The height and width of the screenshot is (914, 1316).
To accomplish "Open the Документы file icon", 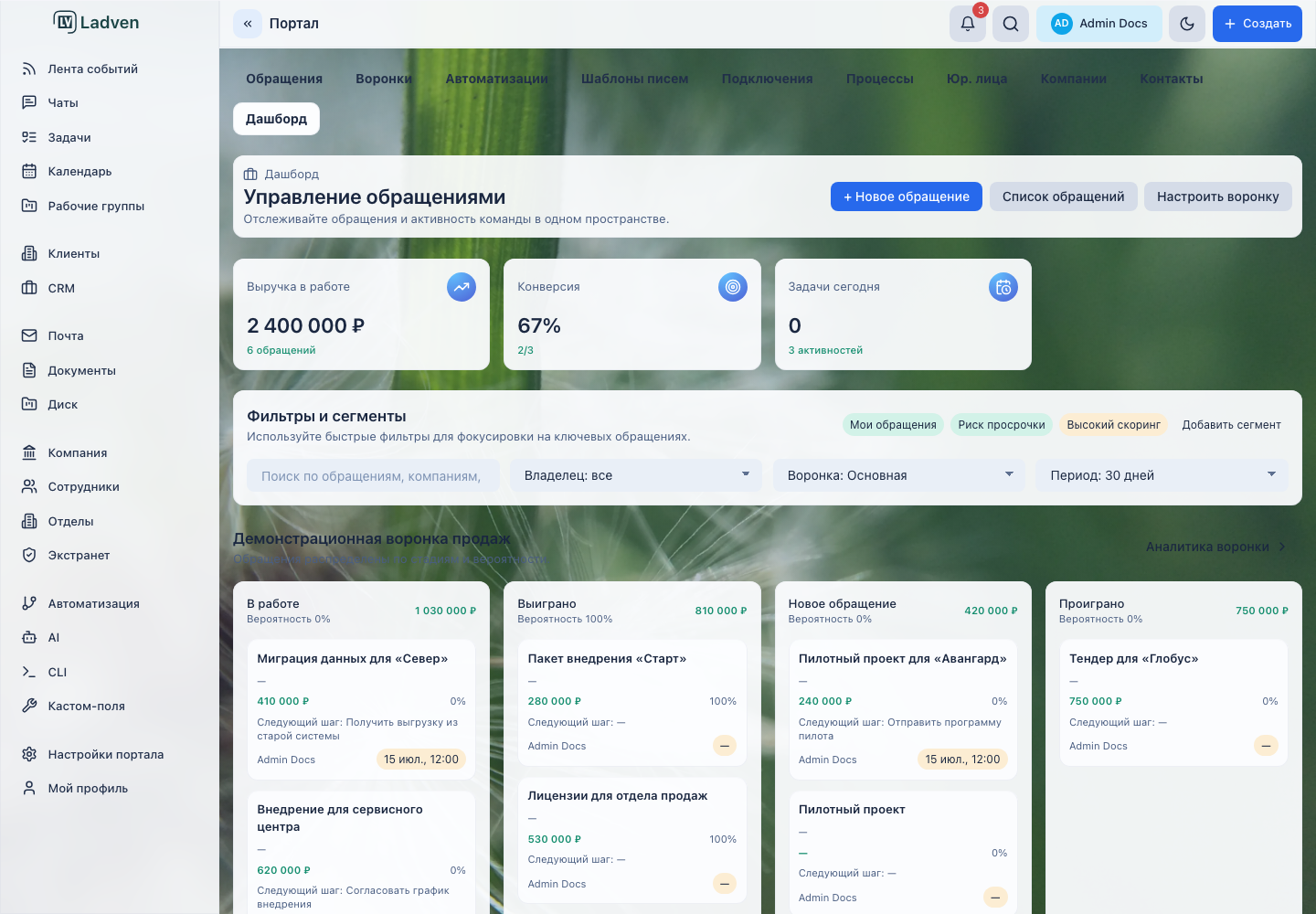I will coord(29,370).
